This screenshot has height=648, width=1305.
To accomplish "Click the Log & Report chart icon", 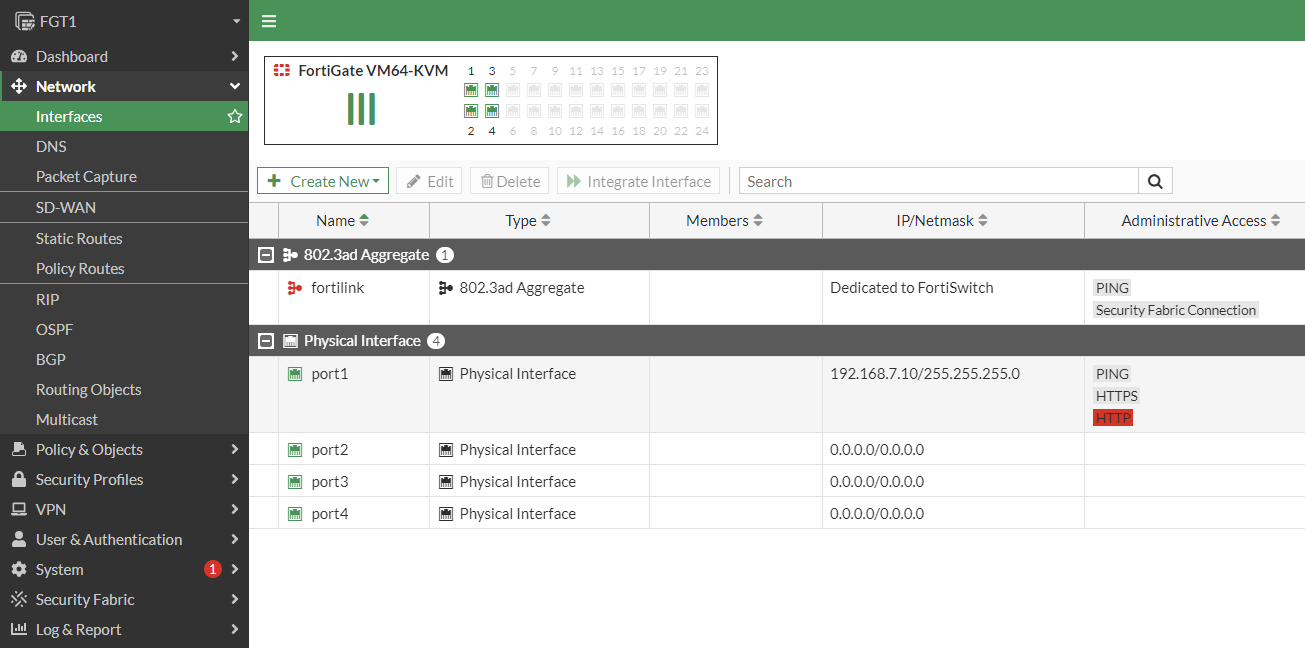I will click(18, 629).
